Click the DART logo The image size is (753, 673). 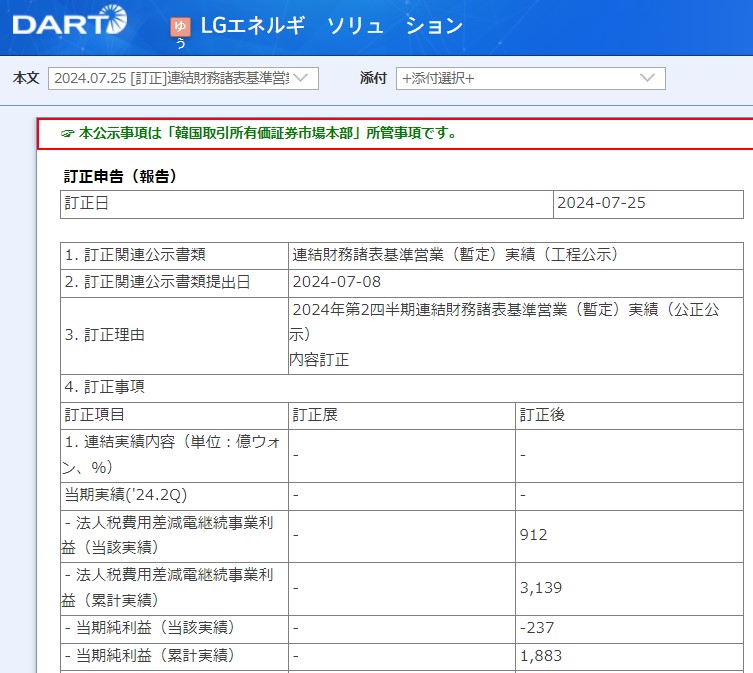coord(69,21)
